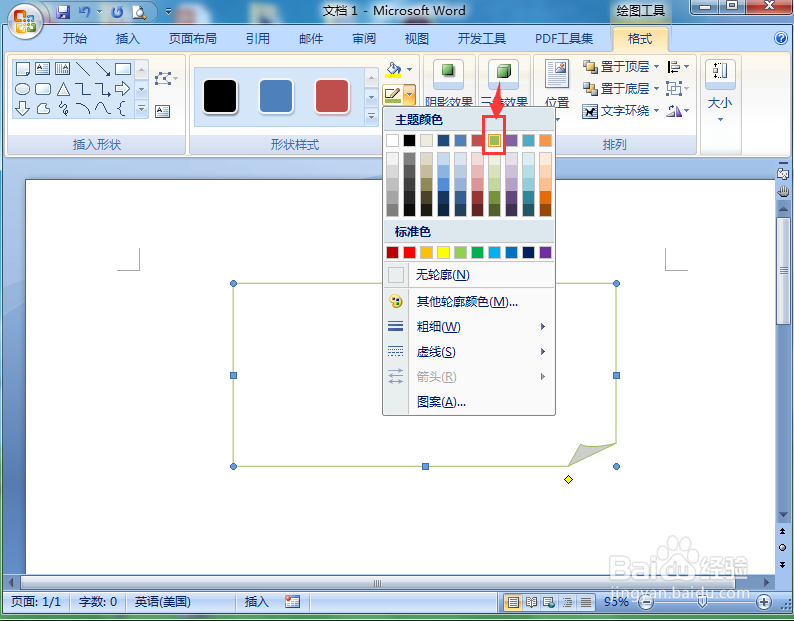Open the Size (大小) group
This screenshot has height=621, width=794.
(720, 90)
